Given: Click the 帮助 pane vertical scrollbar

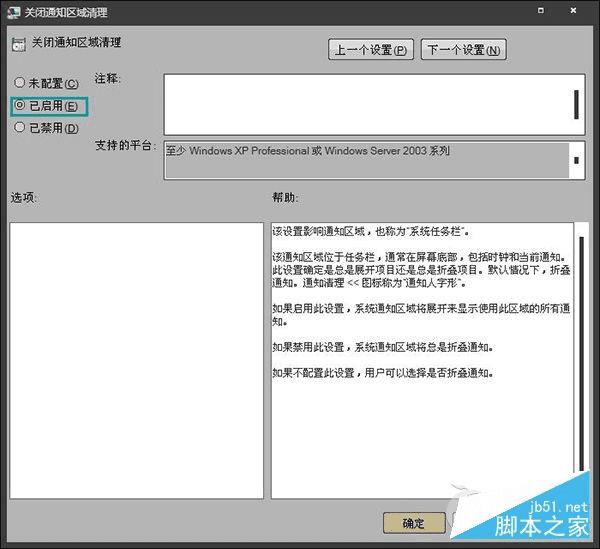Looking at the screenshot, I should tap(581, 352).
